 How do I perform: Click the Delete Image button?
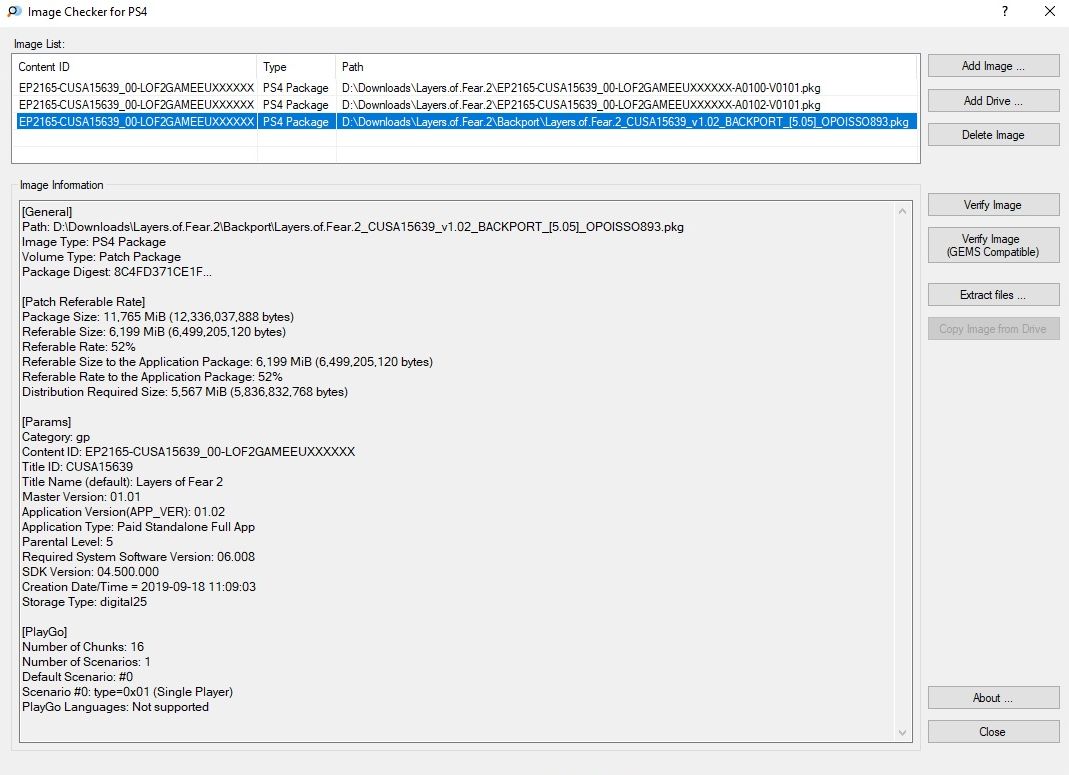coord(993,135)
